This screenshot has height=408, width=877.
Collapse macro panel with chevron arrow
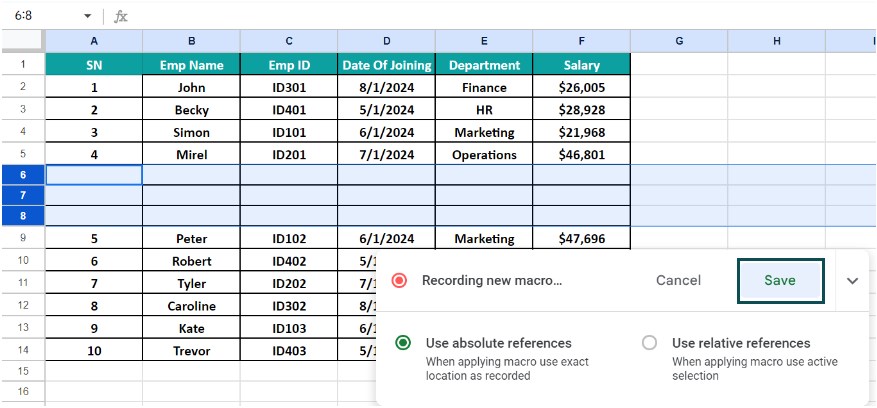[x=852, y=281]
